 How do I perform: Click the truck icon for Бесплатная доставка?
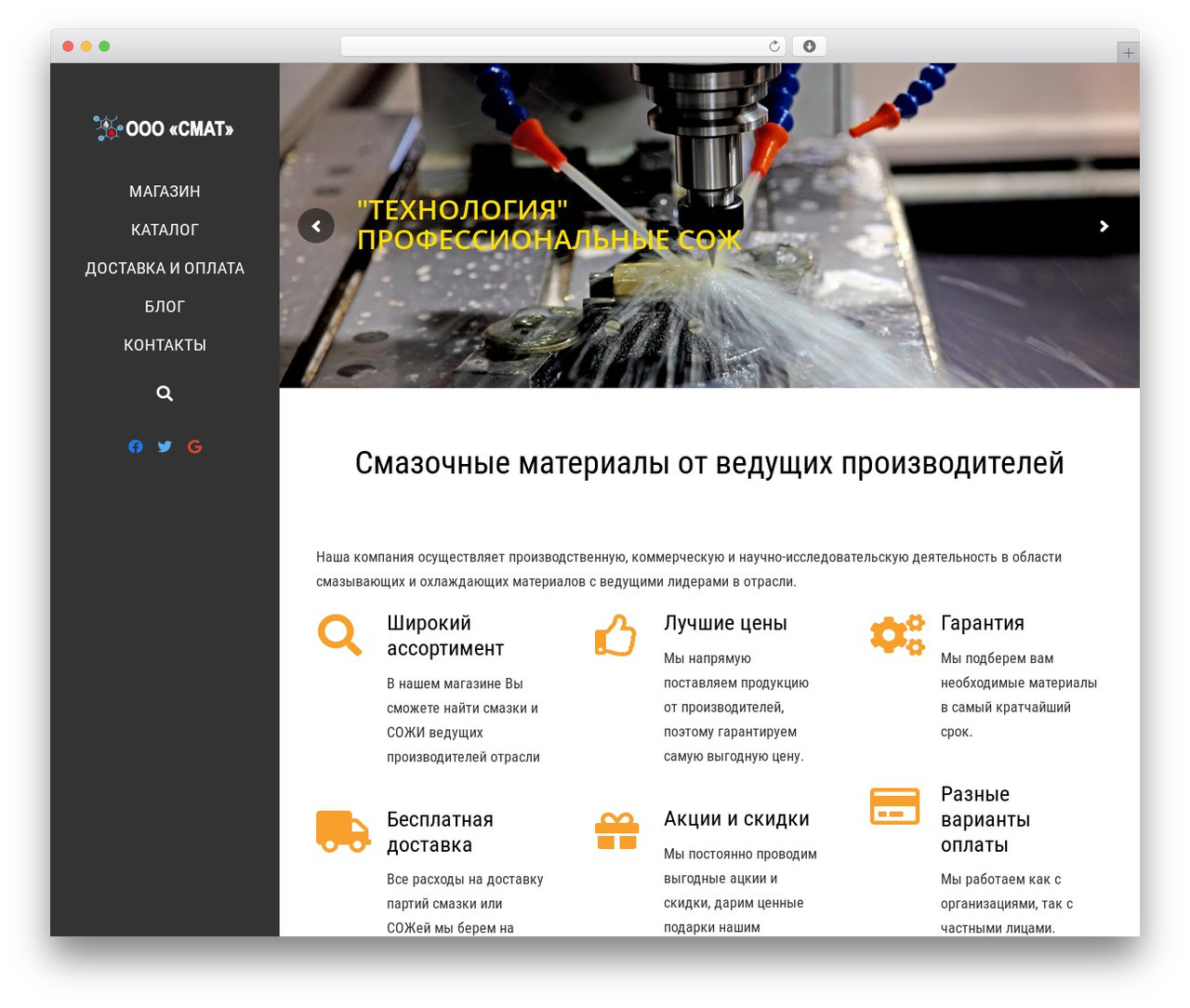tap(343, 830)
